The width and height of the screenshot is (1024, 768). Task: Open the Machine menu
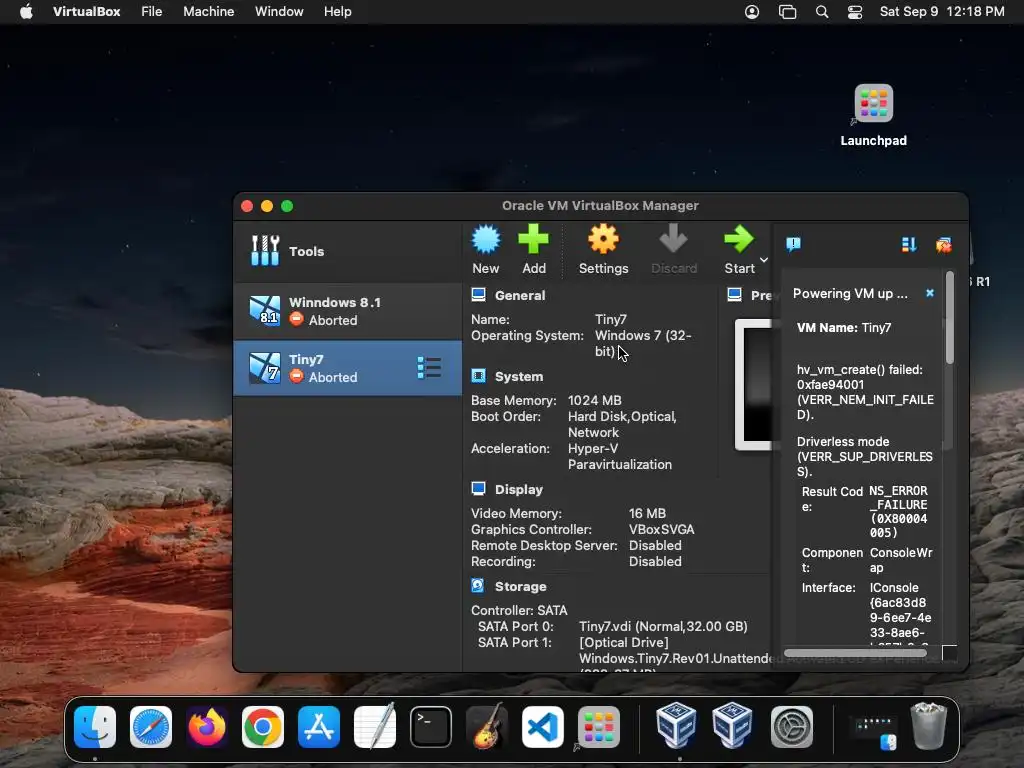pos(208,12)
